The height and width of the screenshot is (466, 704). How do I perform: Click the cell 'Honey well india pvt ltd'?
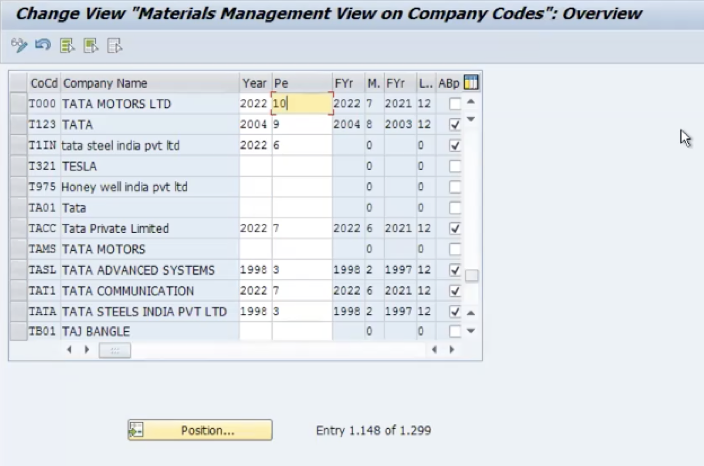[150, 187]
